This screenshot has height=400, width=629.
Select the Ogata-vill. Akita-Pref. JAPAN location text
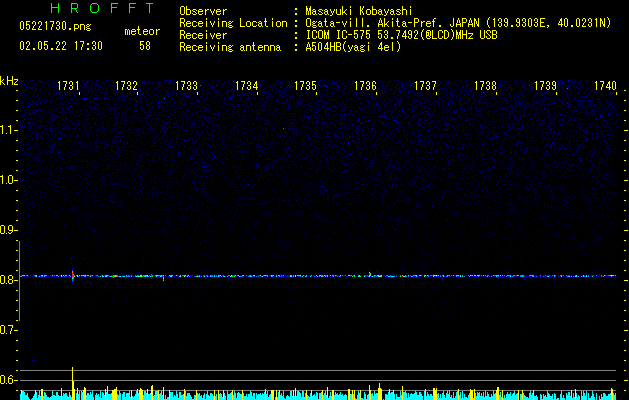[x=458, y=23]
